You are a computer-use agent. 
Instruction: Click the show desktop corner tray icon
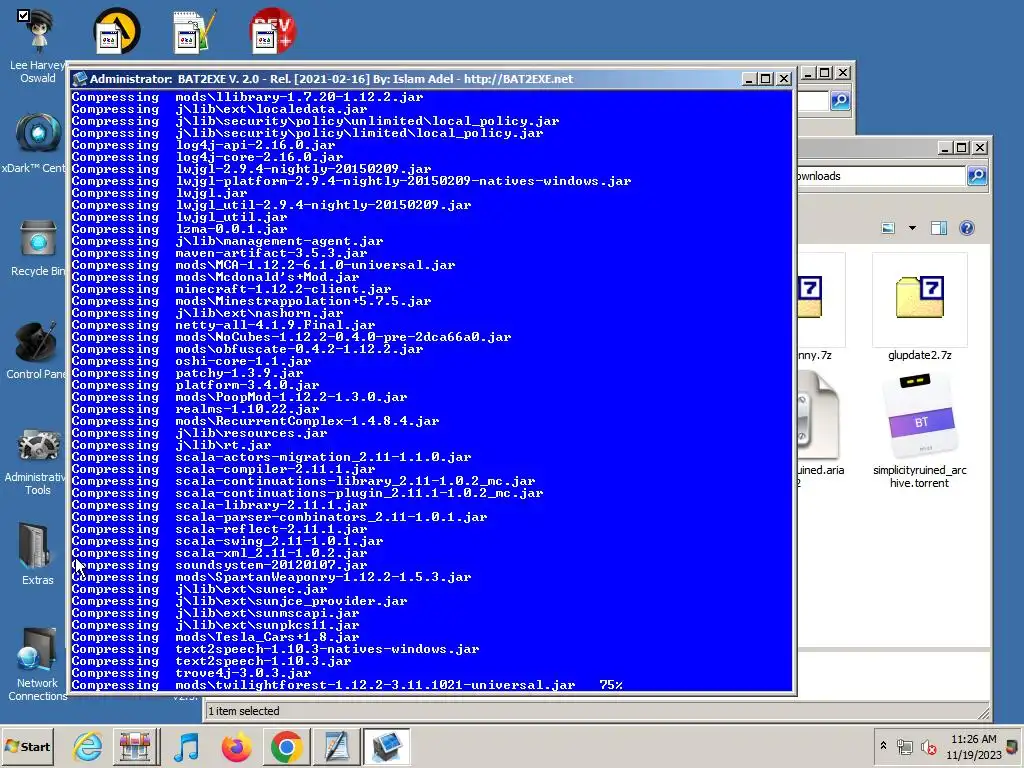1013,746
